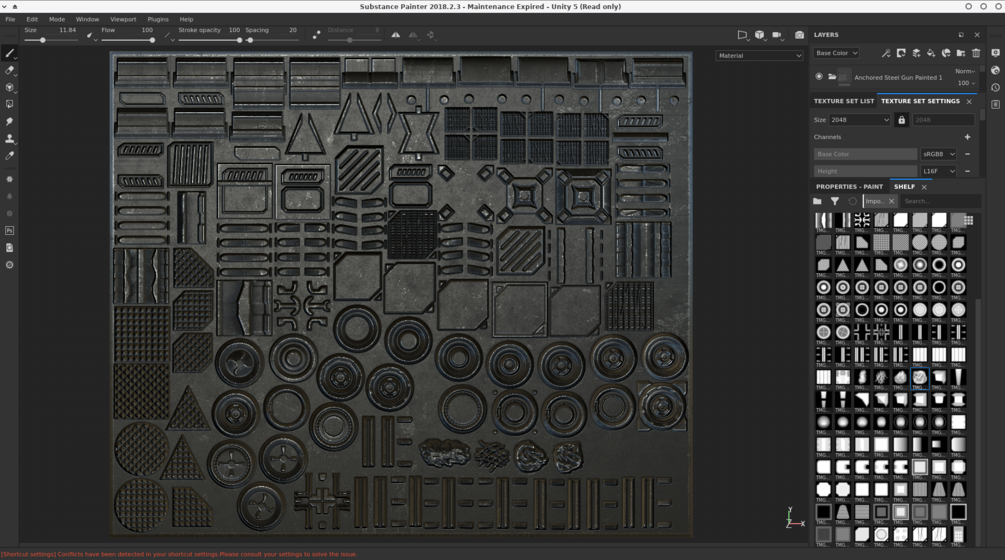Delete layer with the trash icon
Image resolution: width=1005 pixels, height=560 pixels.
[x=976, y=53]
